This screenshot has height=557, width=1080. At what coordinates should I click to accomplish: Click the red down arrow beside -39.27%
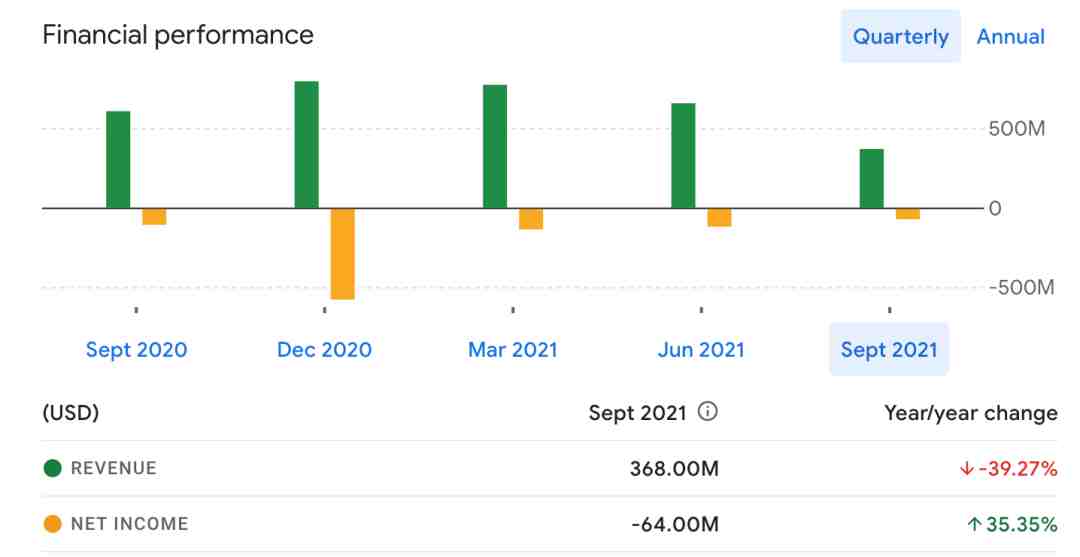click(x=966, y=469)
